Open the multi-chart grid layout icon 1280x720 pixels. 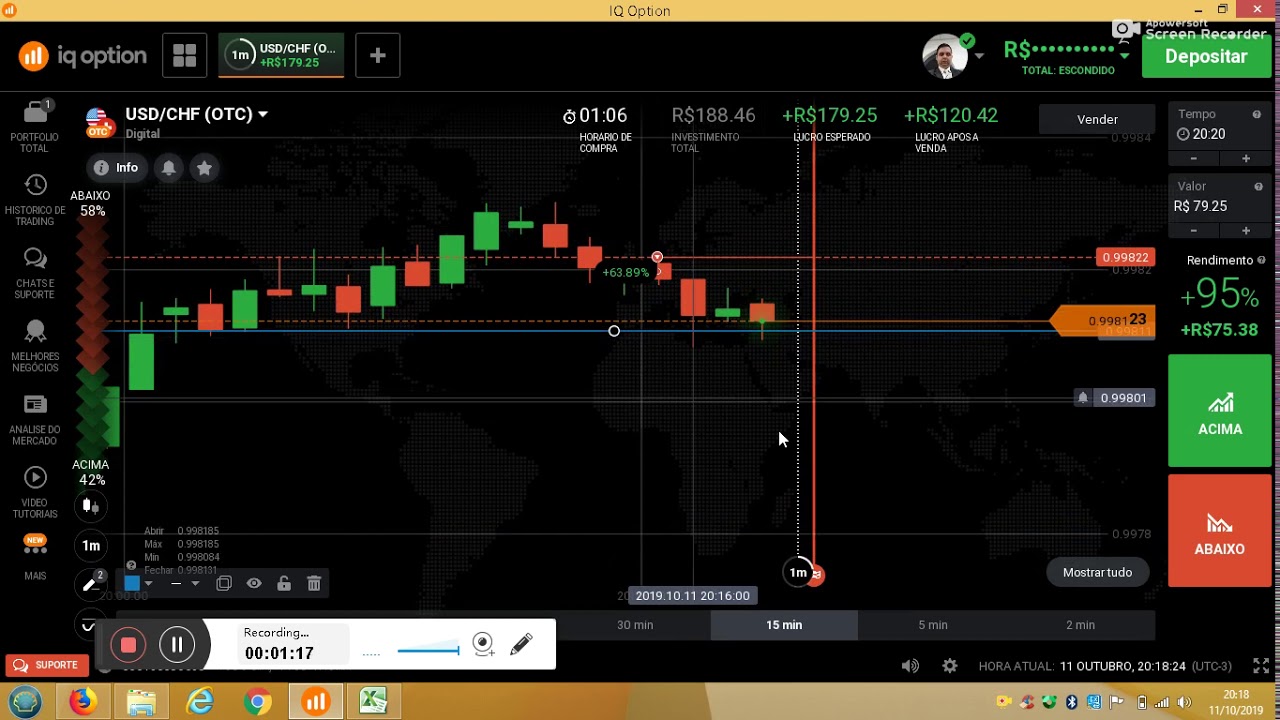click(184, 56)
